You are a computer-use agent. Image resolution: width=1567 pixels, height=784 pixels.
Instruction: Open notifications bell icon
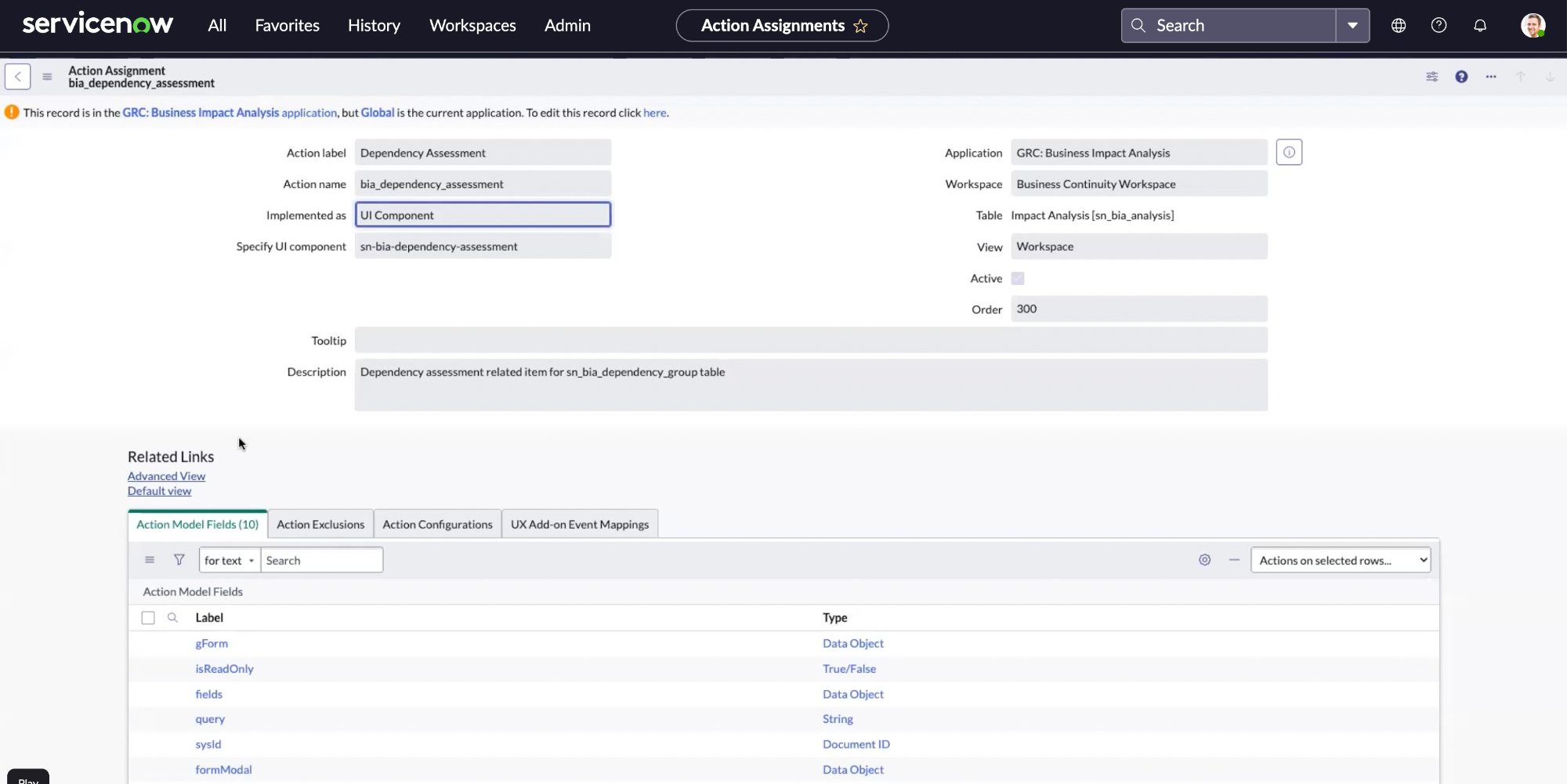[1480, 25]
